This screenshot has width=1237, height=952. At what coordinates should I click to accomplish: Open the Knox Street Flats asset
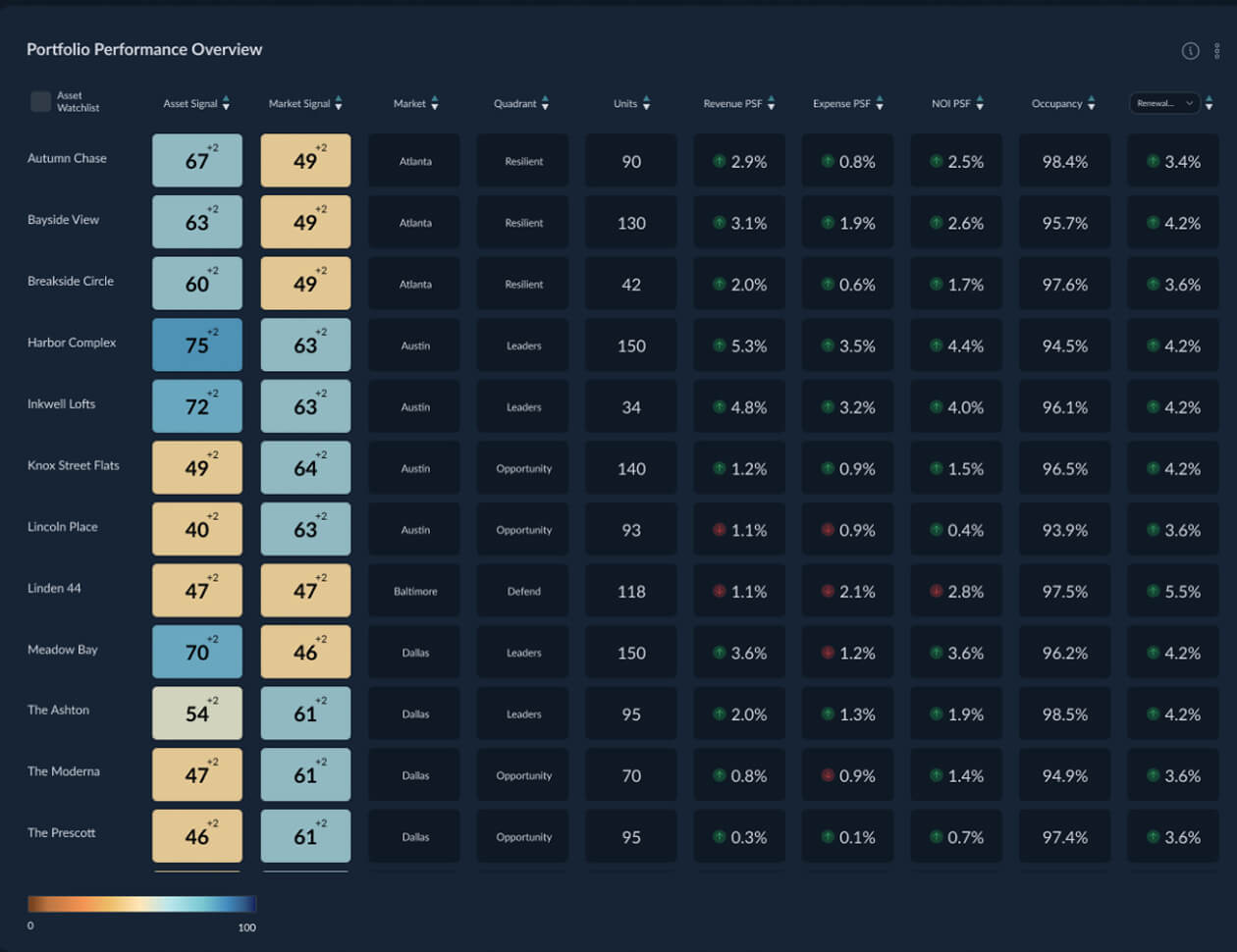point(74,465)
